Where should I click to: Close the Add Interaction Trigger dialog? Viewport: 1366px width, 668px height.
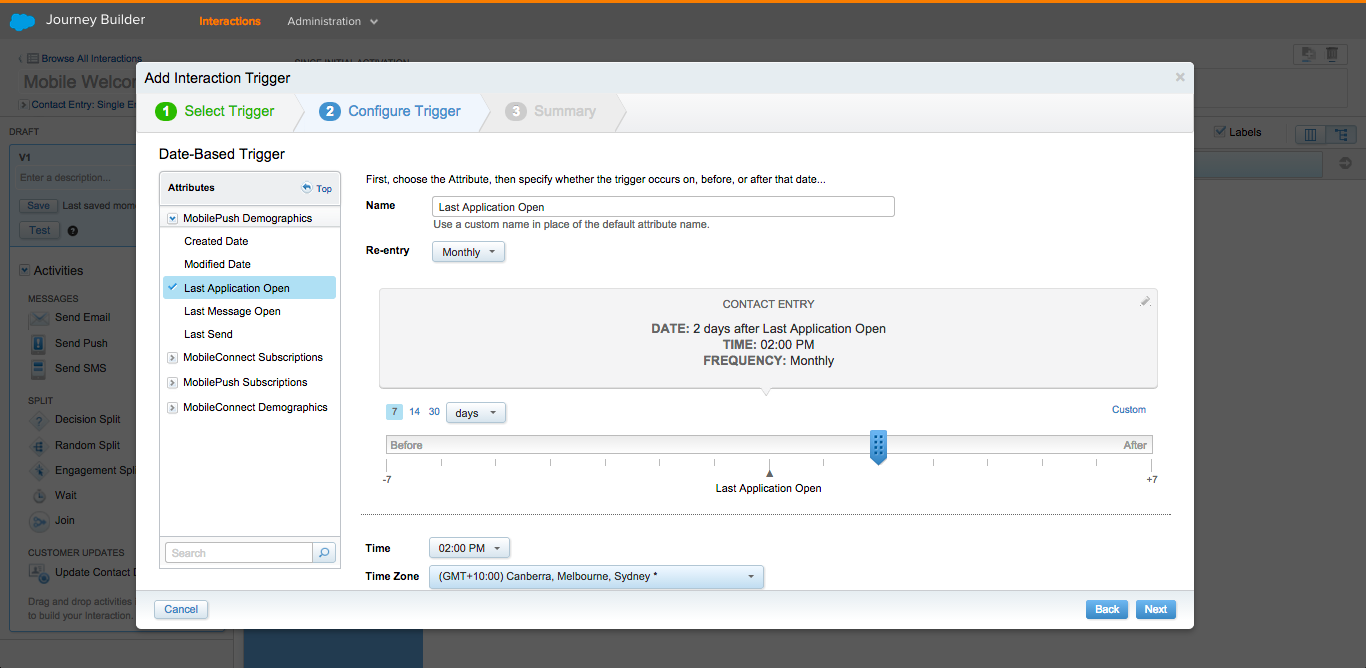click(1180, 77)
